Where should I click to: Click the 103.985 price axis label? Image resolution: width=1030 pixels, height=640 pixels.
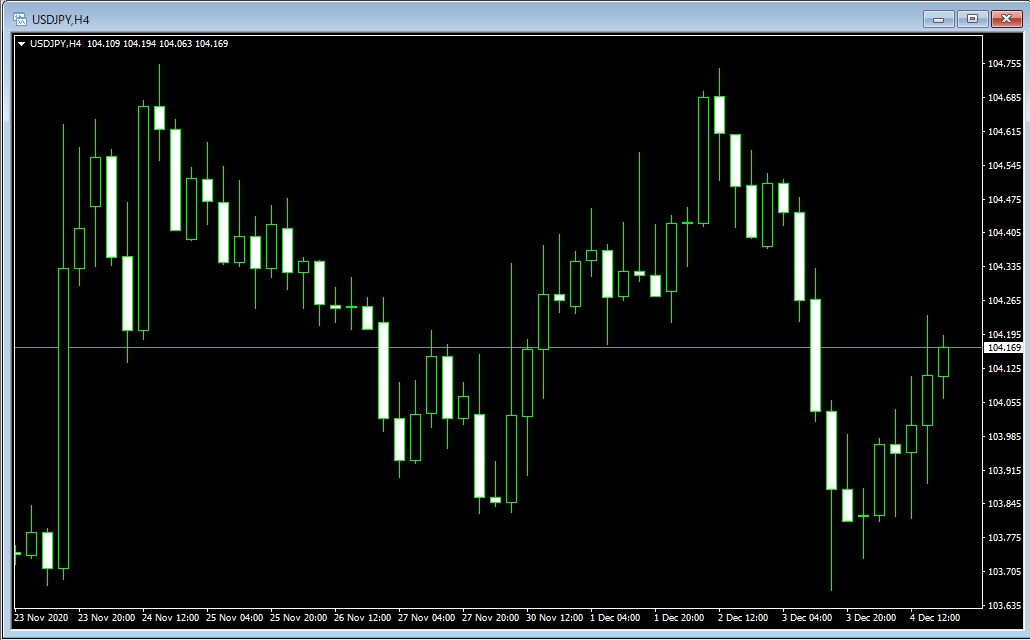(x=1004, y=437)
